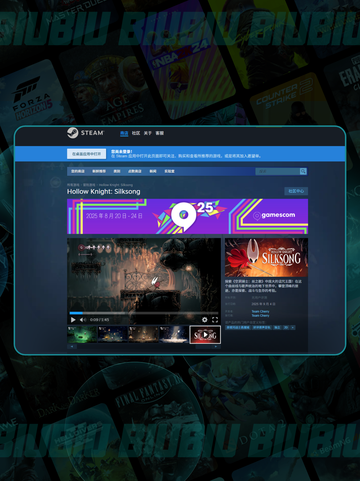
Task: Click the trailer progress seek bar
Action: pyautogui.click(x=144, y=313)
